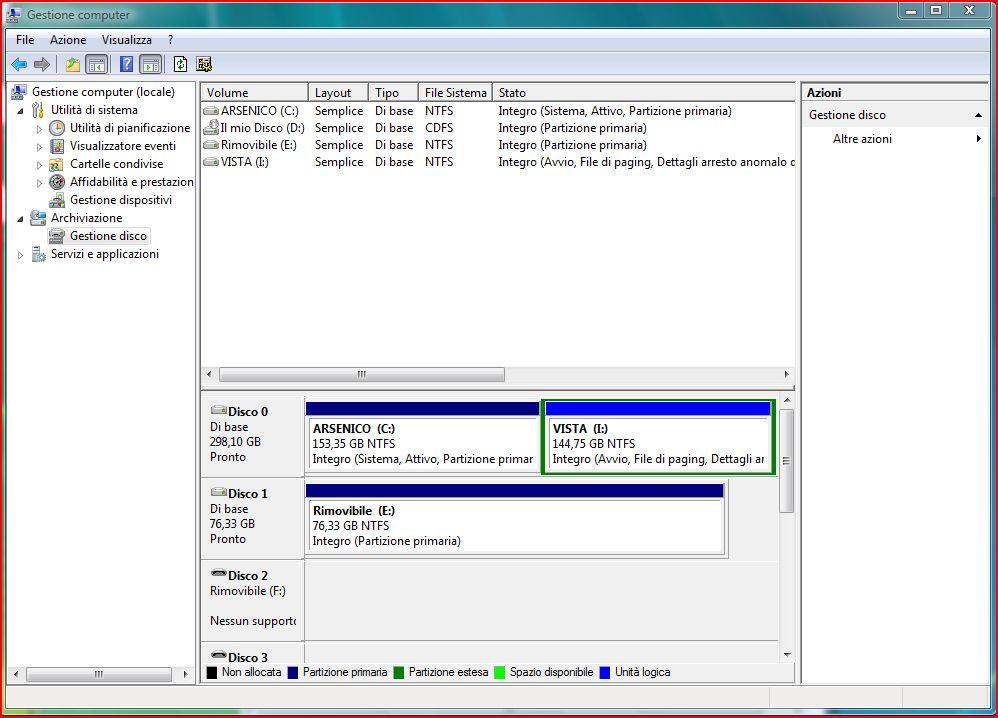This screenshot has height=718, width=998.
Task: Collapse the Utilità di sistema tree node
Action: click(21, 111)
